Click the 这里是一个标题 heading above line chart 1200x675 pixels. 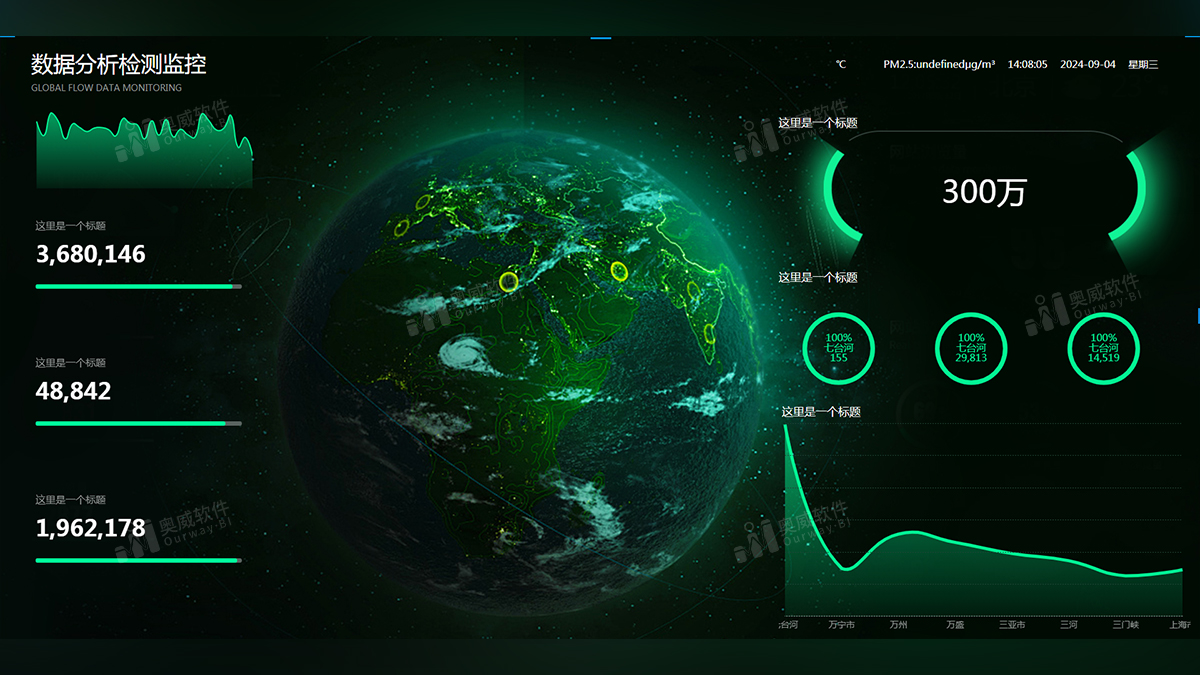point(821,411)
